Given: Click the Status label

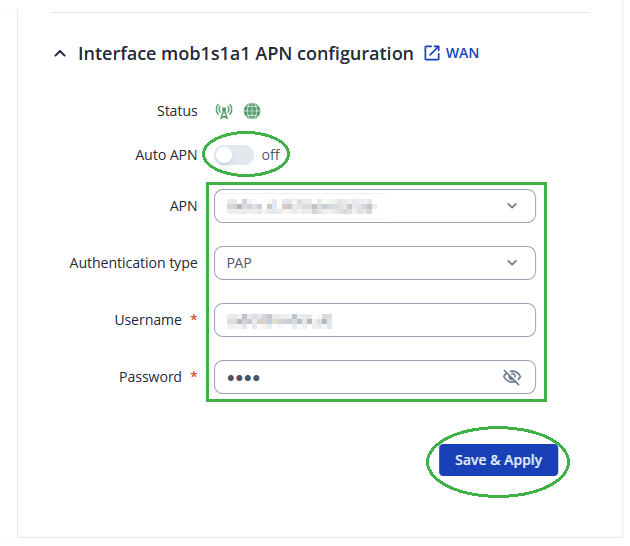Looking at the screenshot, I should [x=177, y=111].
